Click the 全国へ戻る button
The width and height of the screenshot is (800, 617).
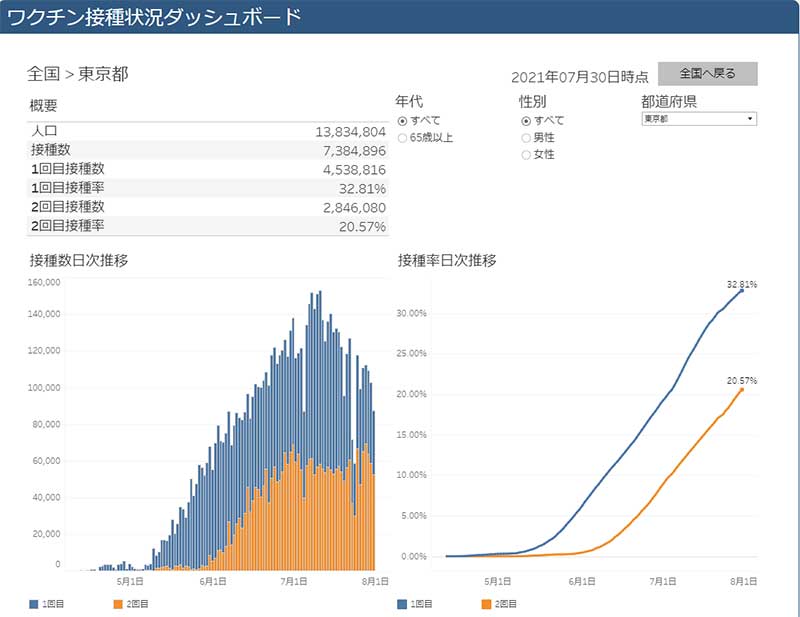point(707,74)
